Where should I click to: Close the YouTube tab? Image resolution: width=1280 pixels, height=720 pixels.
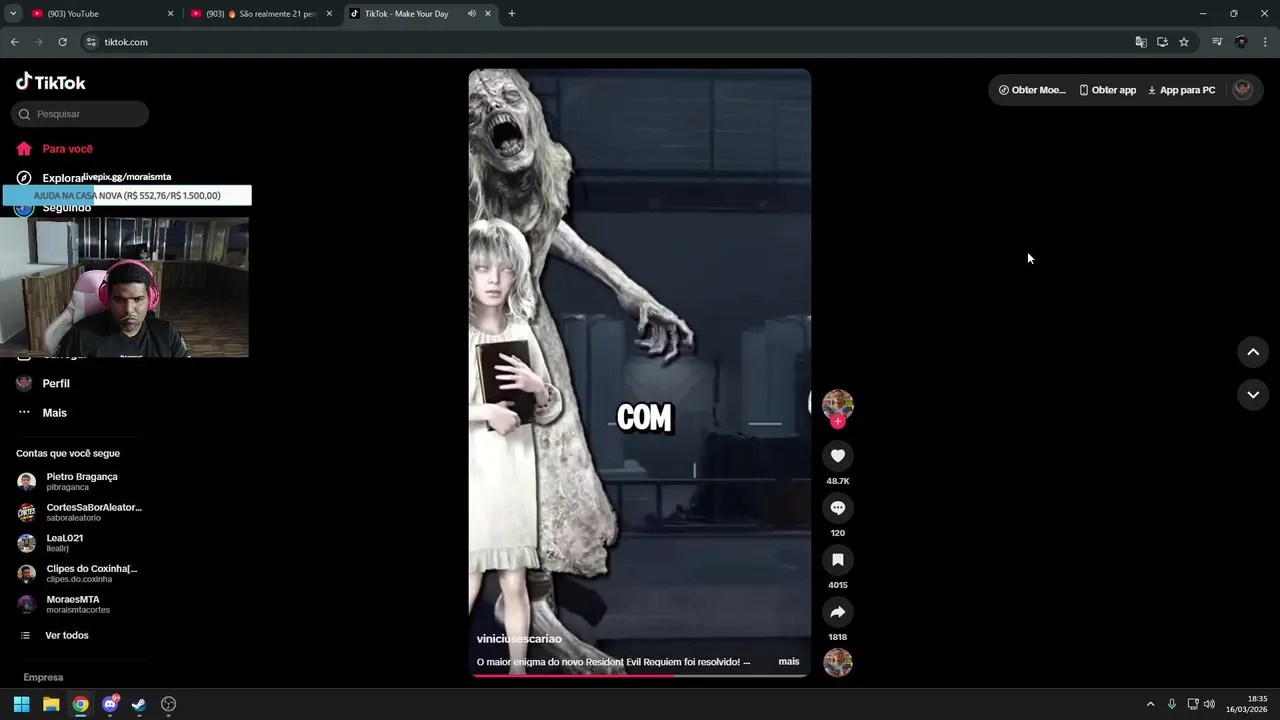point(170,14)
